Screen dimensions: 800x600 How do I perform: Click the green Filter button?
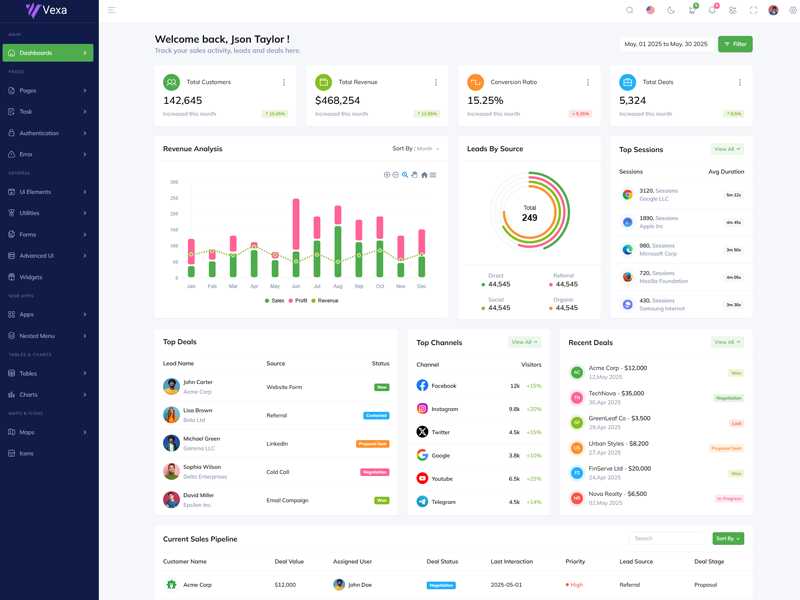(x=735, y=44)
